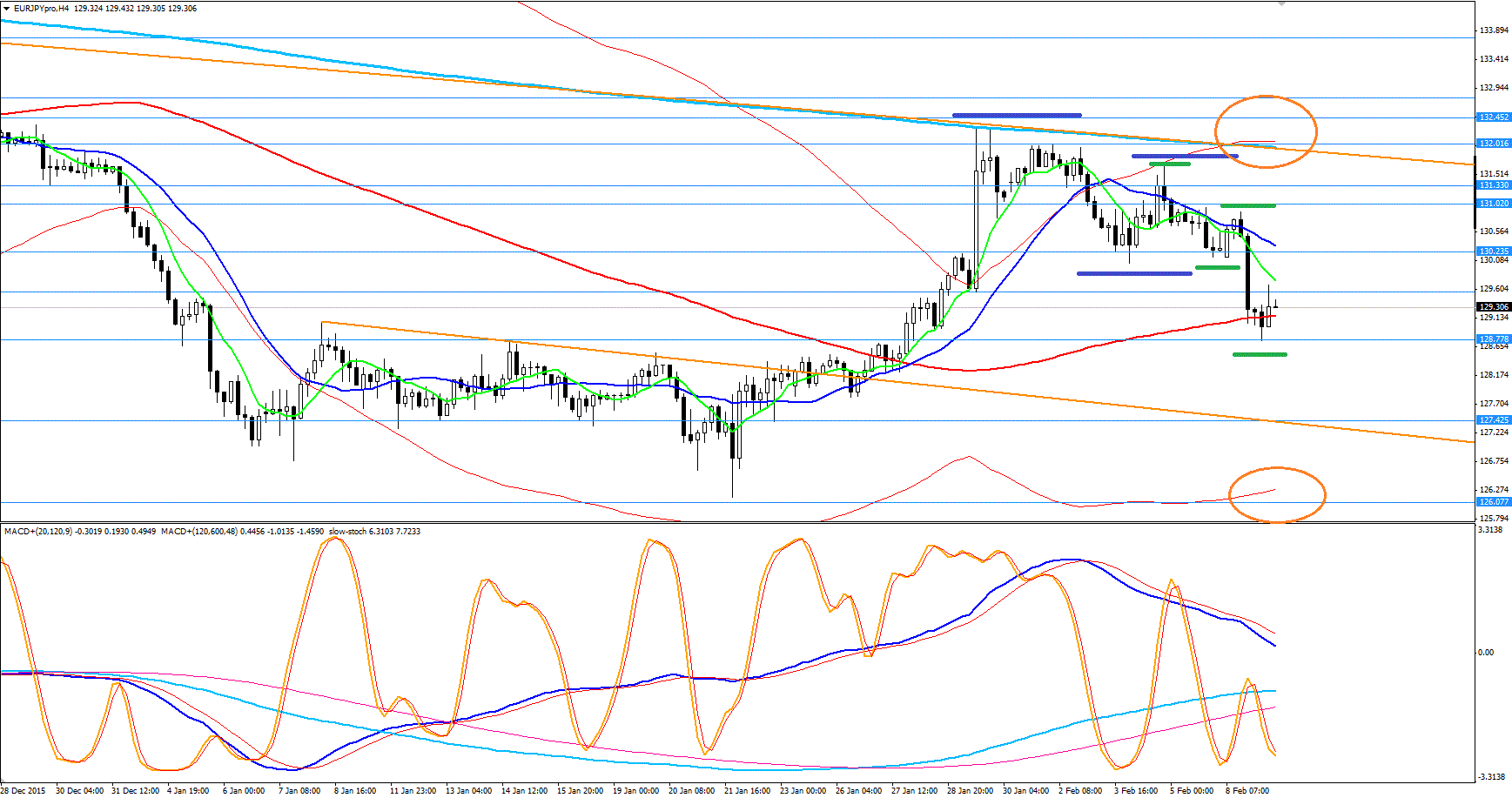Click the 132.944 price scale value
Viewport: 1512px width, 798px height.
point(1494,88)
